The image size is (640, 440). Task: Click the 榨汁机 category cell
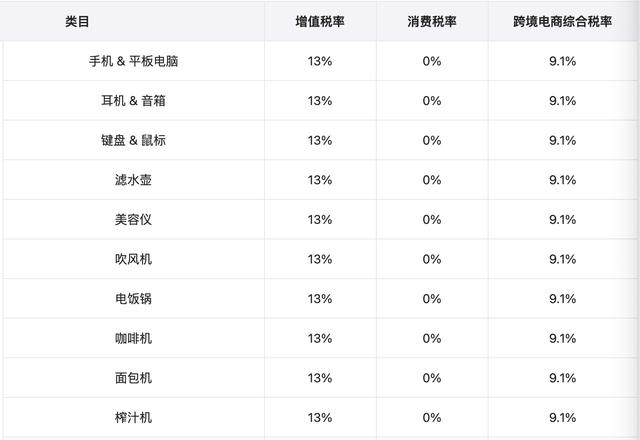click(133, 417)
